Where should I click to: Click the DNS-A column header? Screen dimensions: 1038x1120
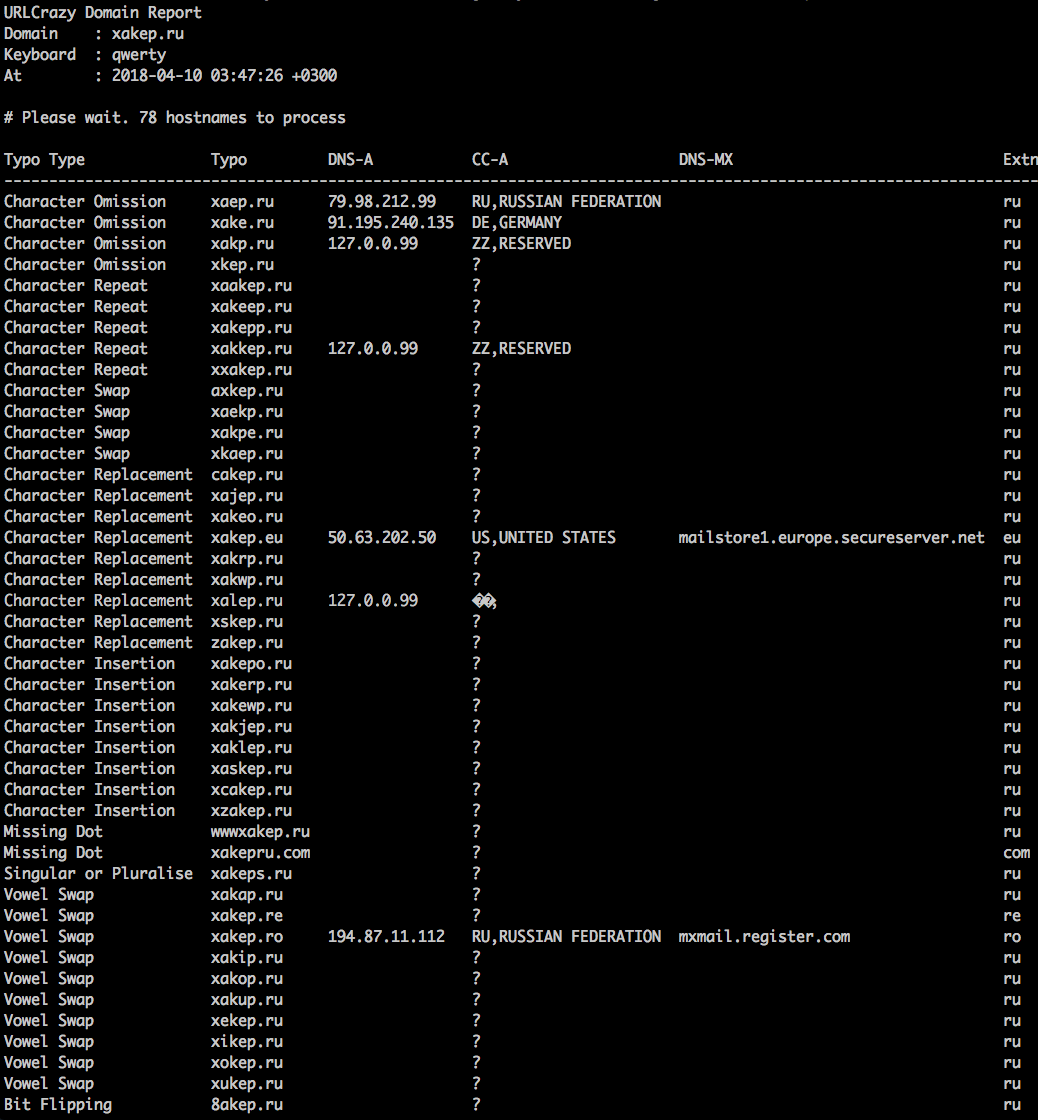(x=350, y=159)
